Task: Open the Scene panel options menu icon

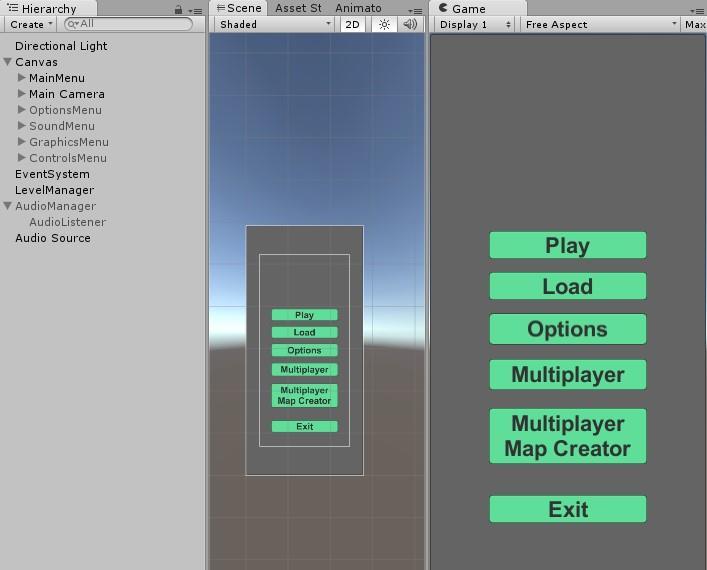Action: 415,11
